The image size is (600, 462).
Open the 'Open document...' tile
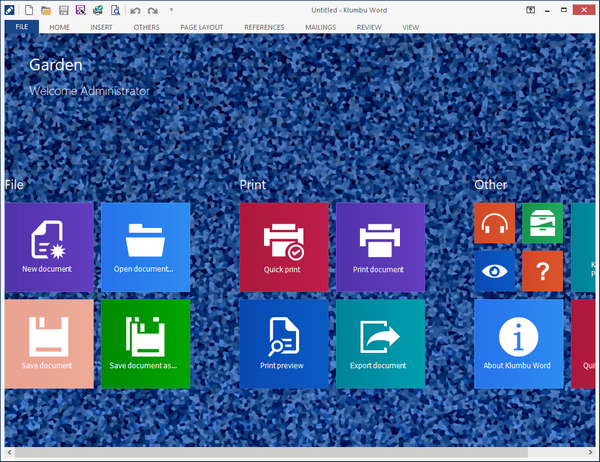145,247
